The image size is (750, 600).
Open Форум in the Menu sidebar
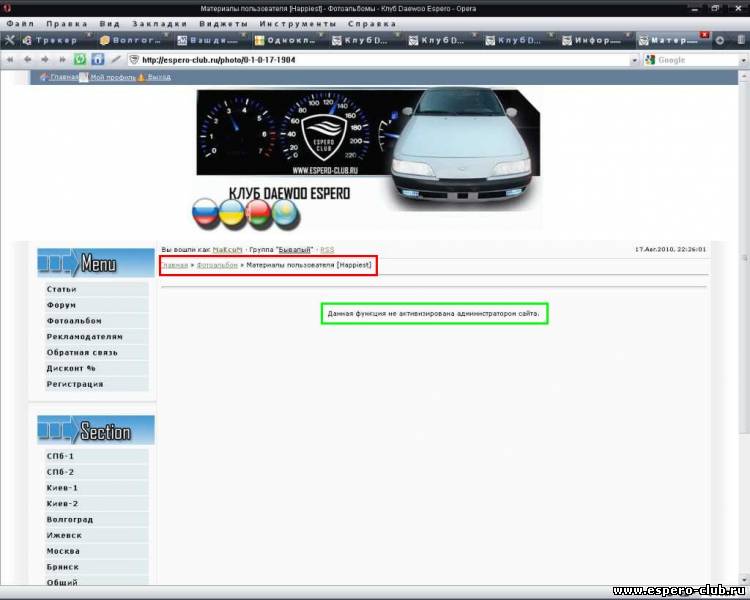(97, 305)
